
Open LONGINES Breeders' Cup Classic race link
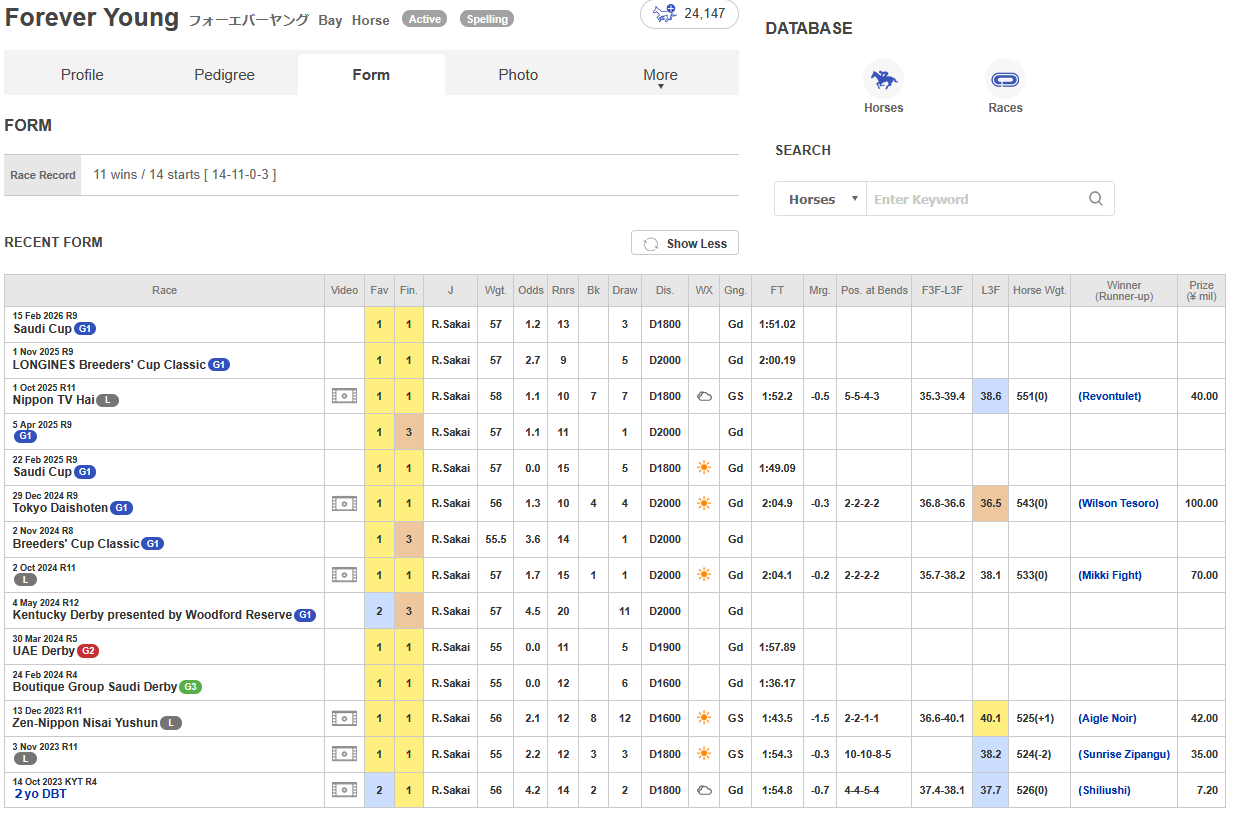(x=109, y=365)
